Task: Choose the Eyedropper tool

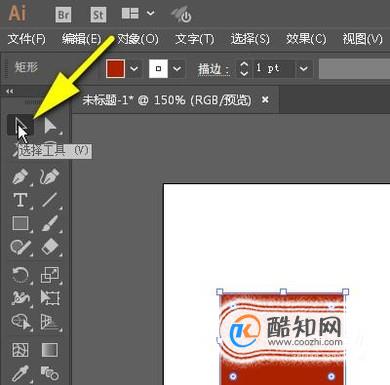Action: point(20,373)
